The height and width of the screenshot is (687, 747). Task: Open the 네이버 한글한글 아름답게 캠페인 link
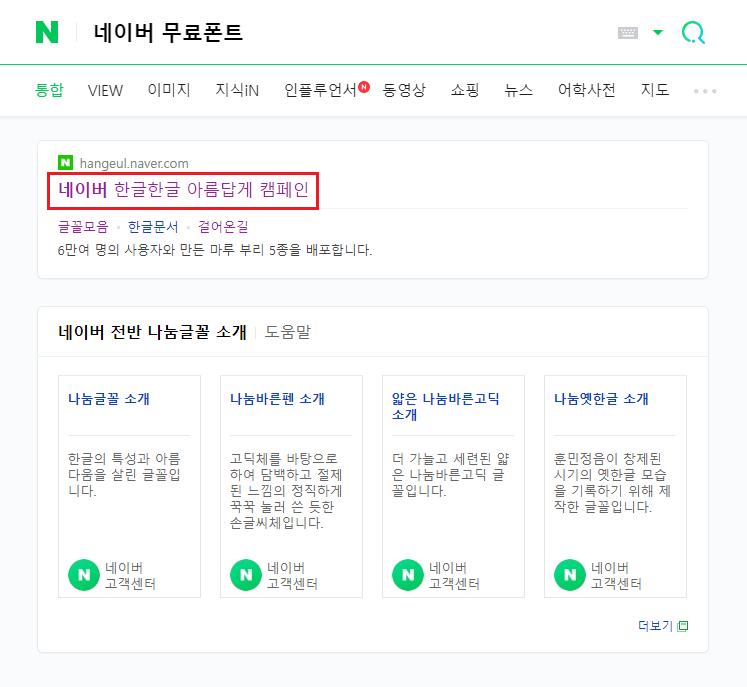coord(183,190)
